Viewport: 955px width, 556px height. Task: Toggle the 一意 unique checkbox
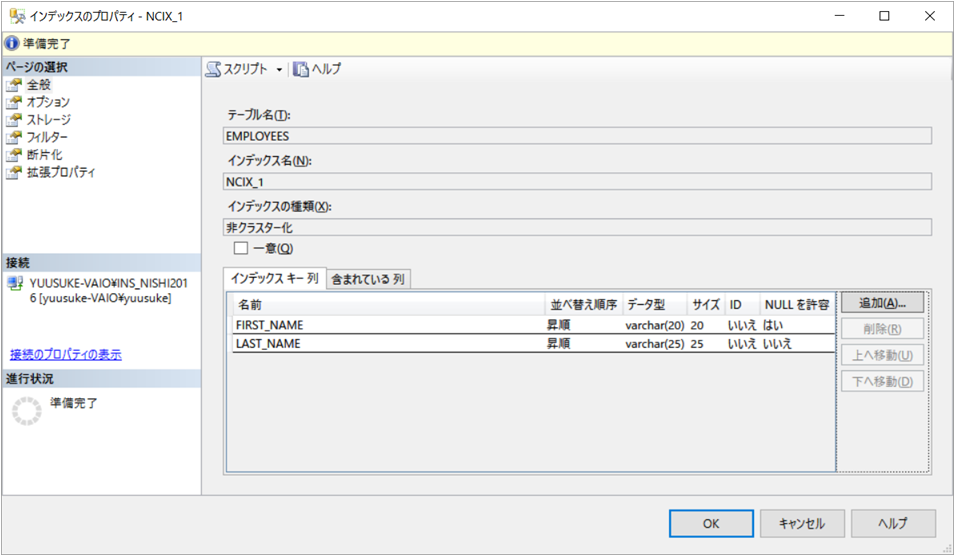pos(241,248)
